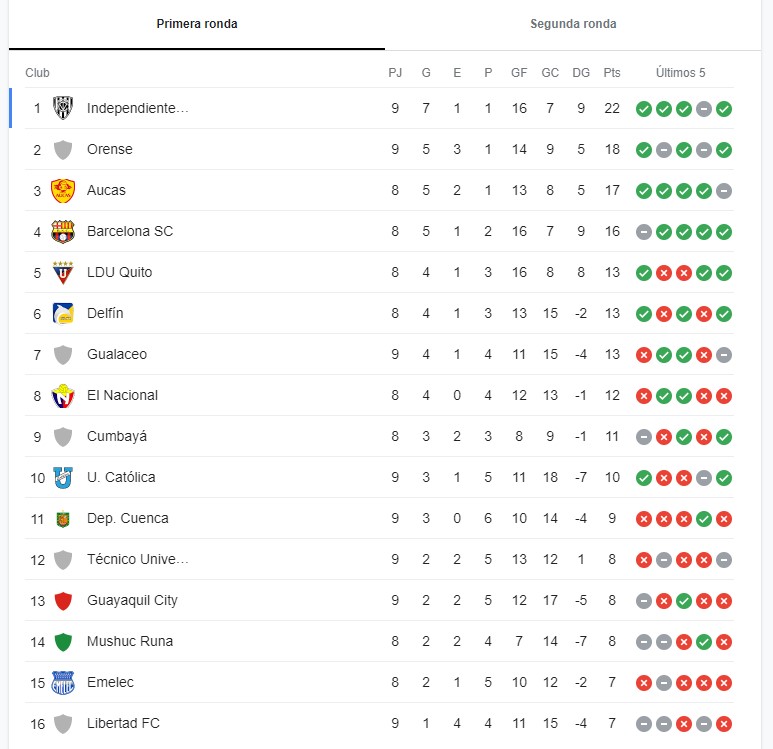This screenshot has height=749, width=773.
Task: Click the U. Católica club crest
Action: point(63,477)
